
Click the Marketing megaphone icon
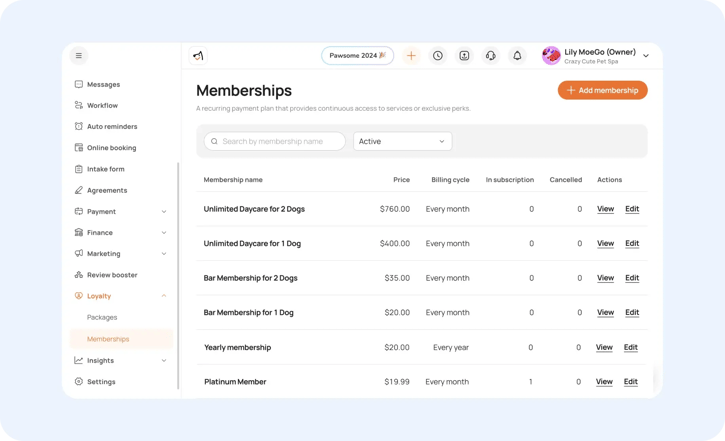pyautogui.click(x=79, y=253)
